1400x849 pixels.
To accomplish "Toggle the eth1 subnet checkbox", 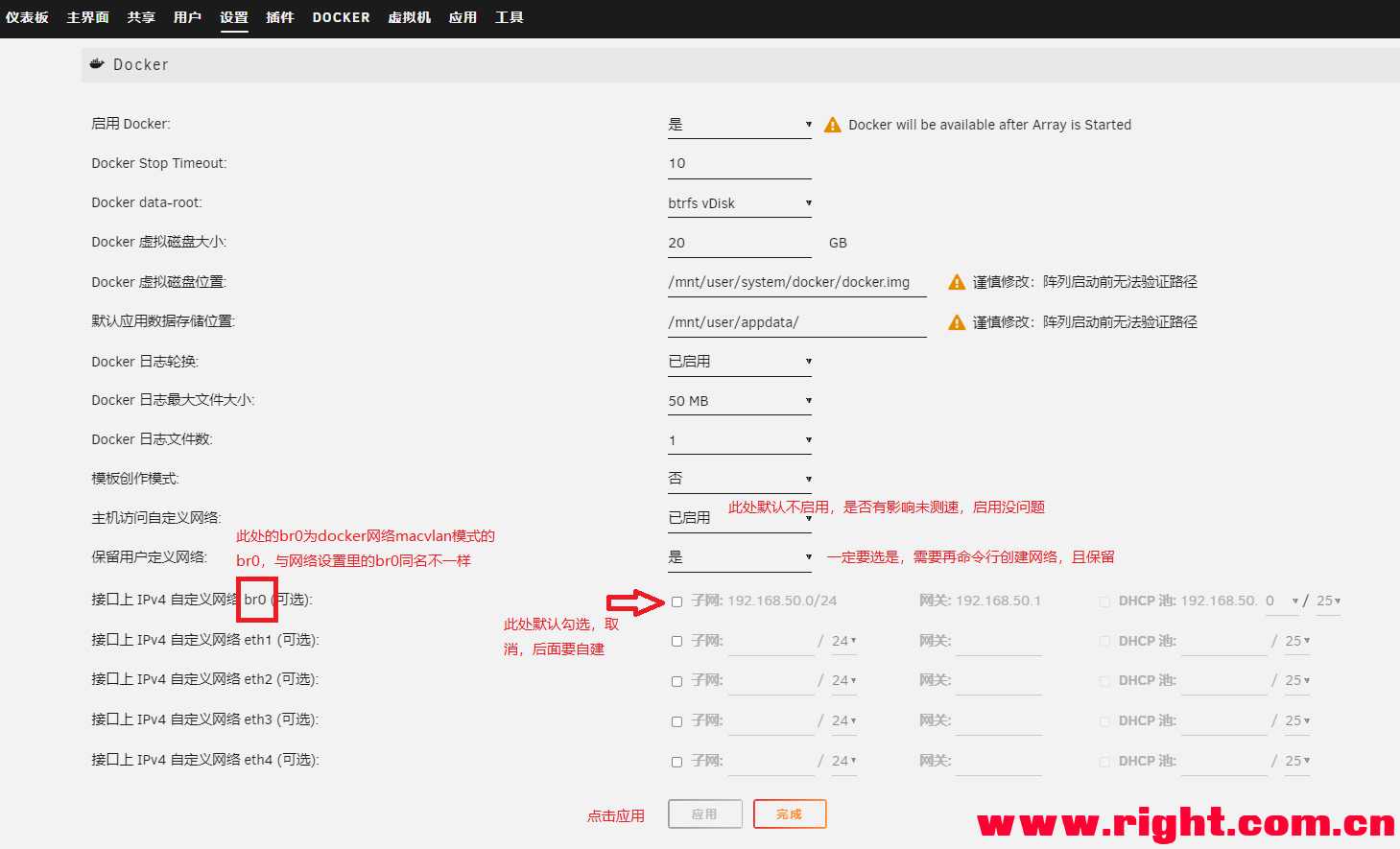I will point(676,641).
